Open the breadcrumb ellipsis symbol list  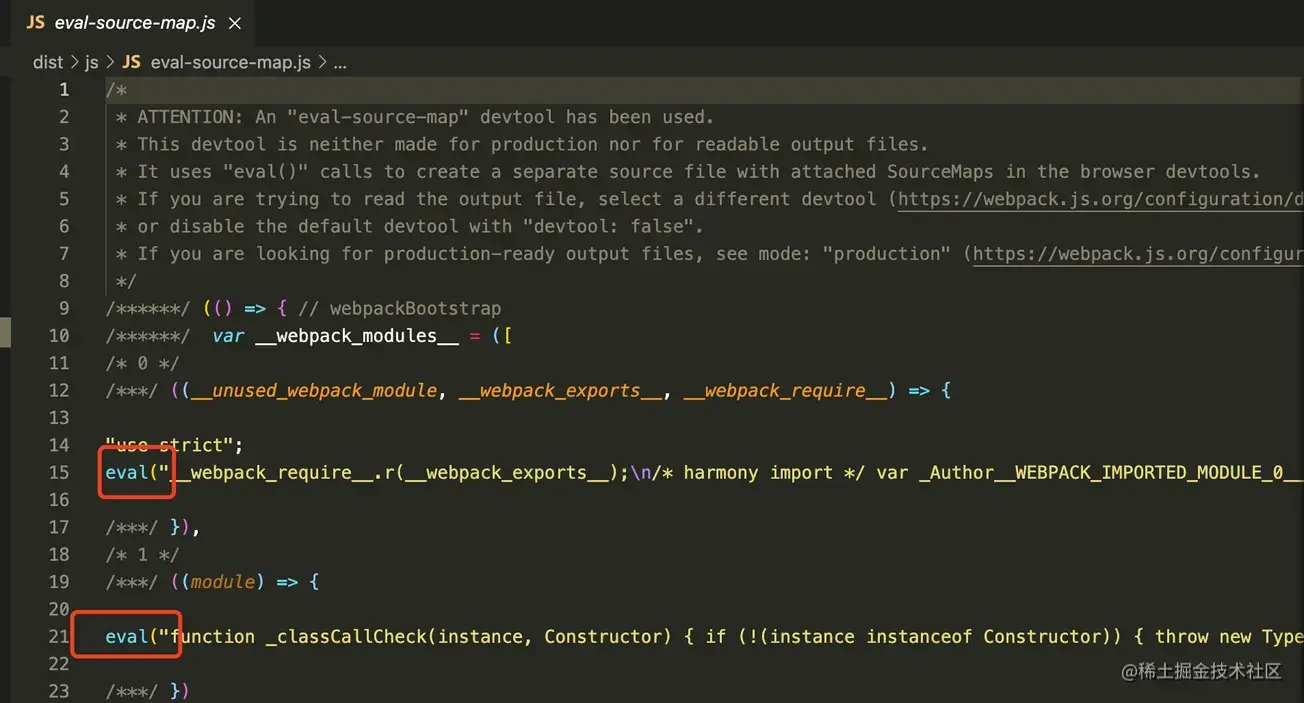(340, 62)
